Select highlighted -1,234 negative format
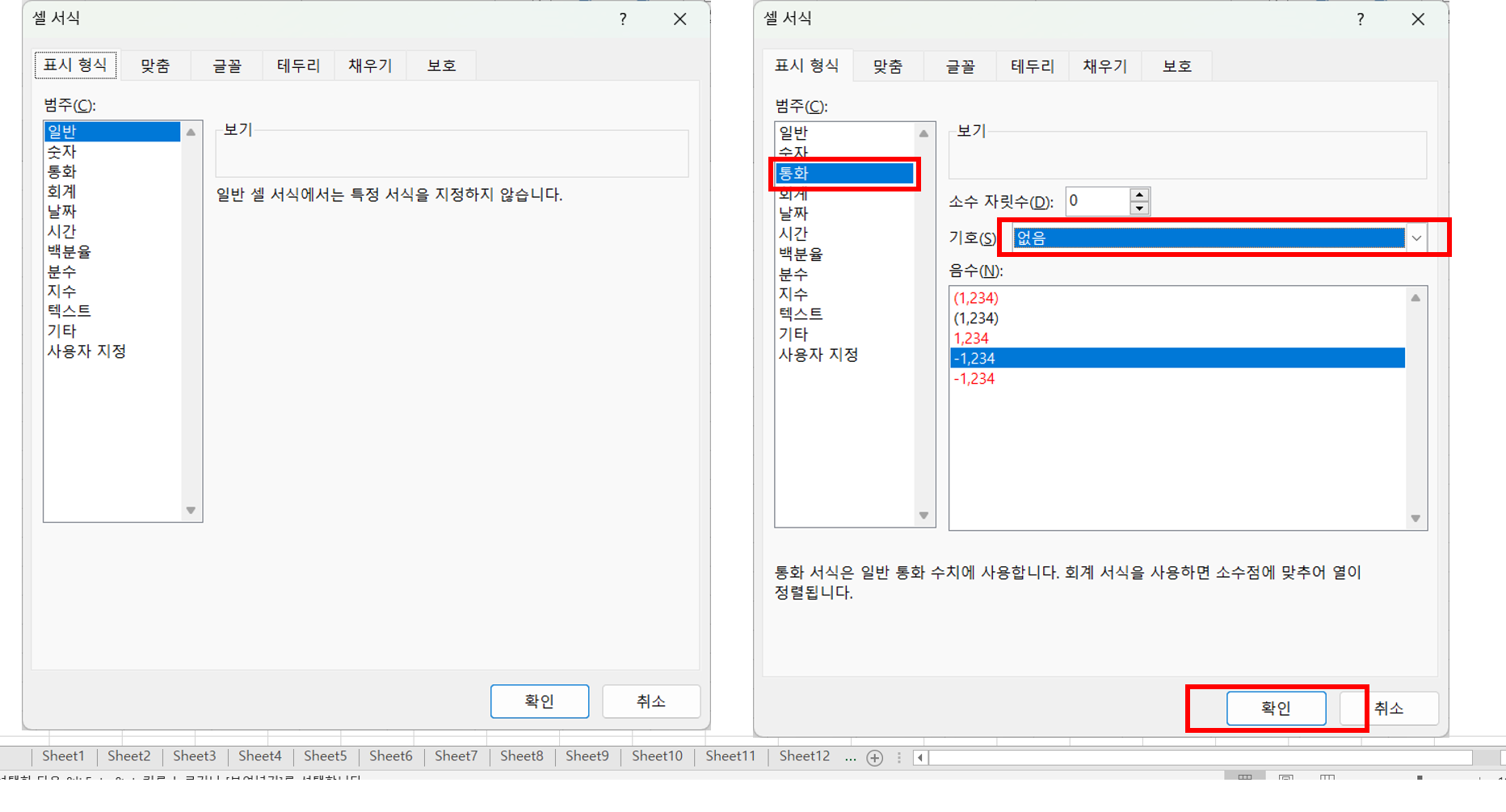The width and height of the screenshot is (1506, 812). (x=1178, y=358)
